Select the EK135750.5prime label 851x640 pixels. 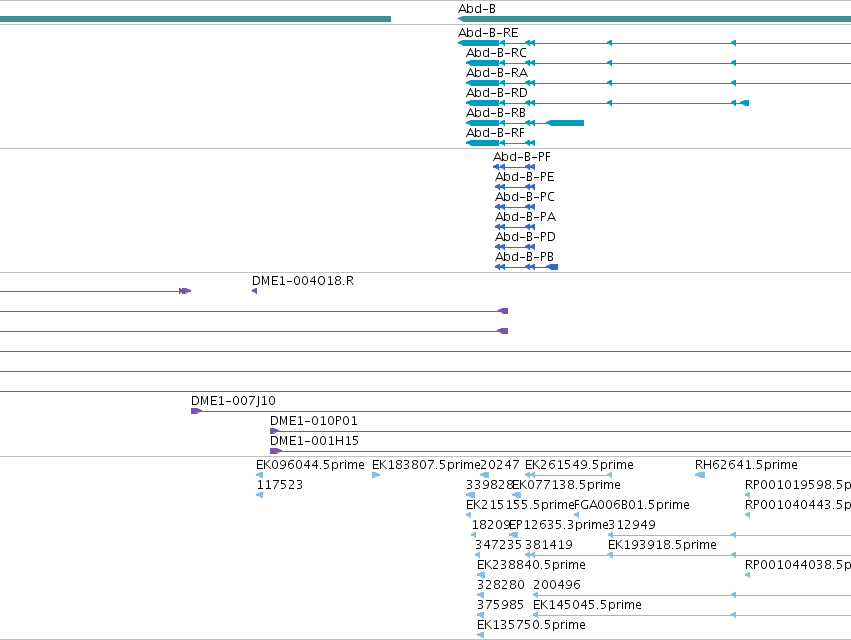point(531,626)
